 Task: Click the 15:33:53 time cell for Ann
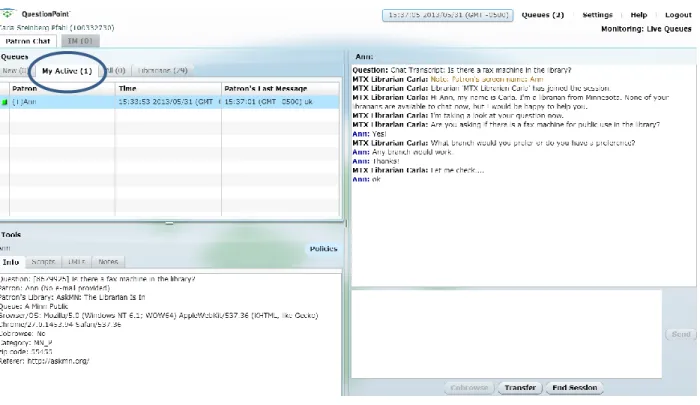[x=168, y=102]
